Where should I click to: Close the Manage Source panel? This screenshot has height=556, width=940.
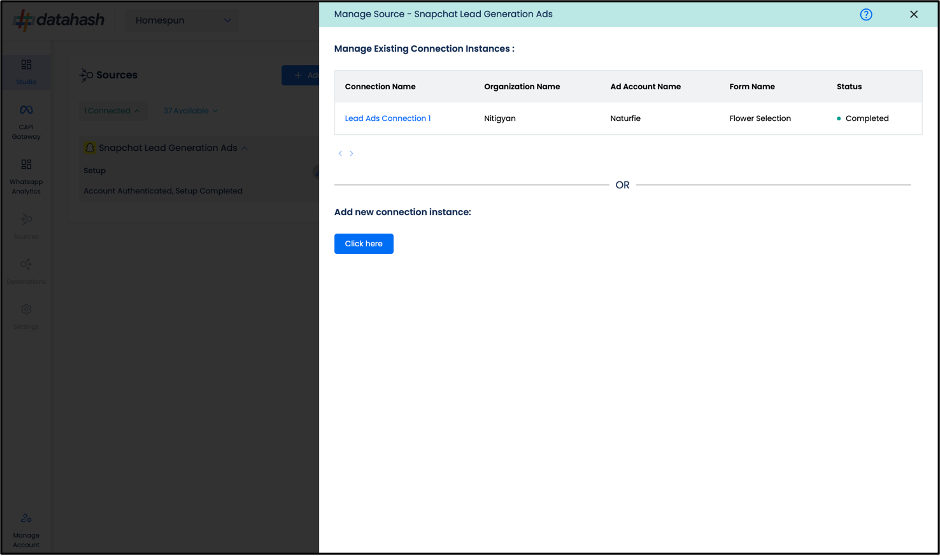point(914,14)
